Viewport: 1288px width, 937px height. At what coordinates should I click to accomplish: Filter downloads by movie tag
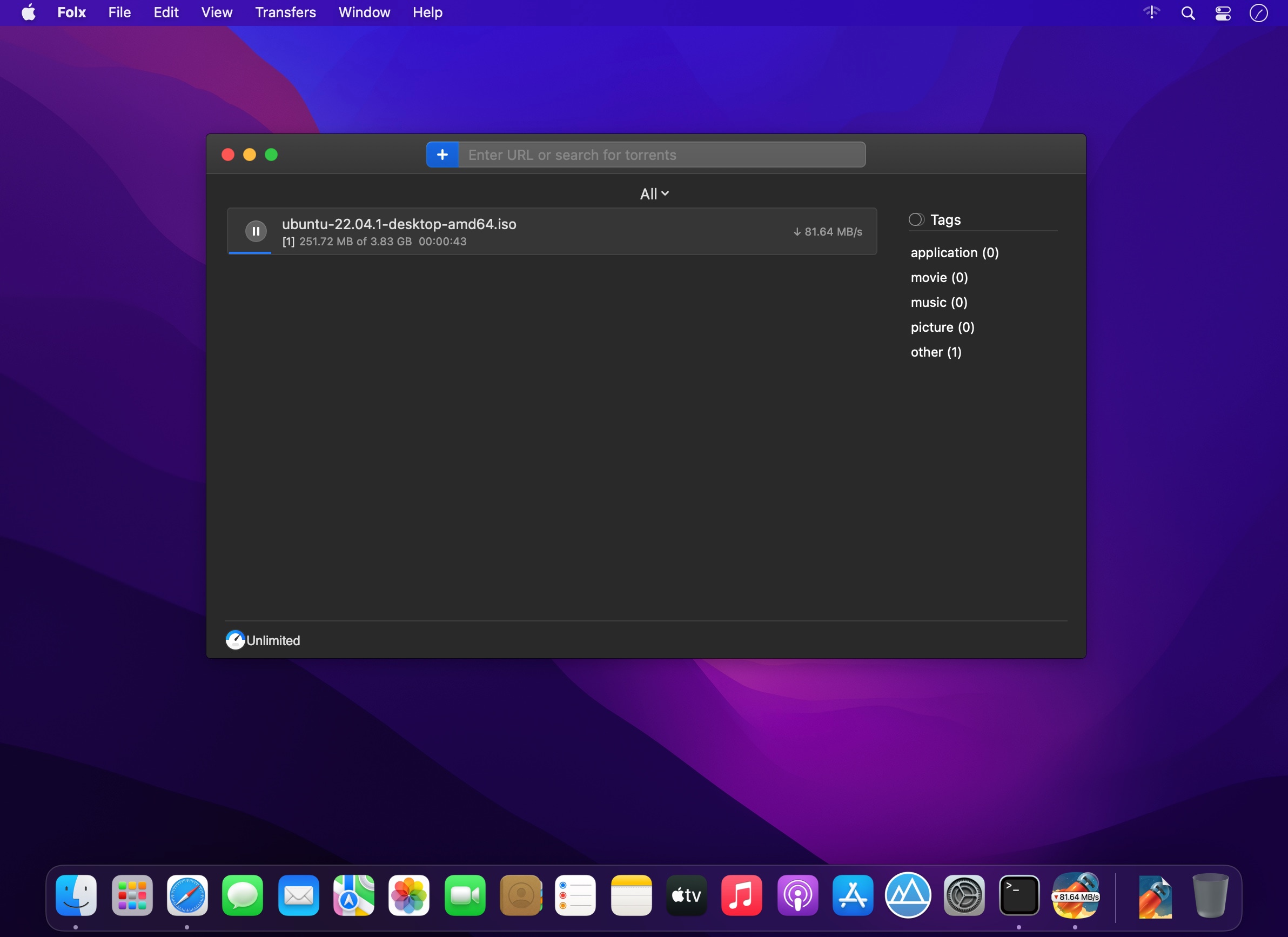point(939,278)
